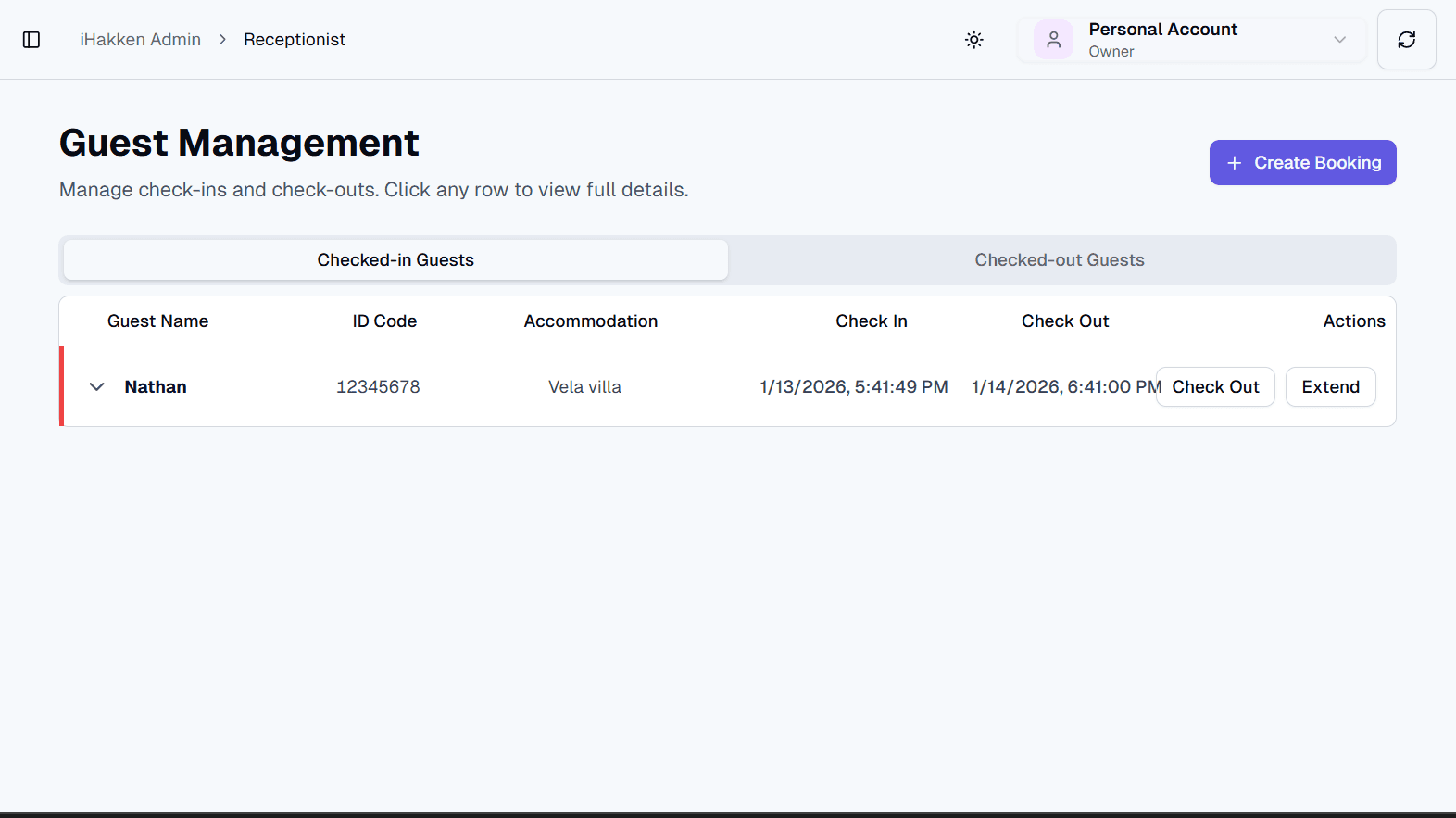Click the Accommodation column header
The height and width of the screenshot is (818, 1456).
[x=590, y=321]
